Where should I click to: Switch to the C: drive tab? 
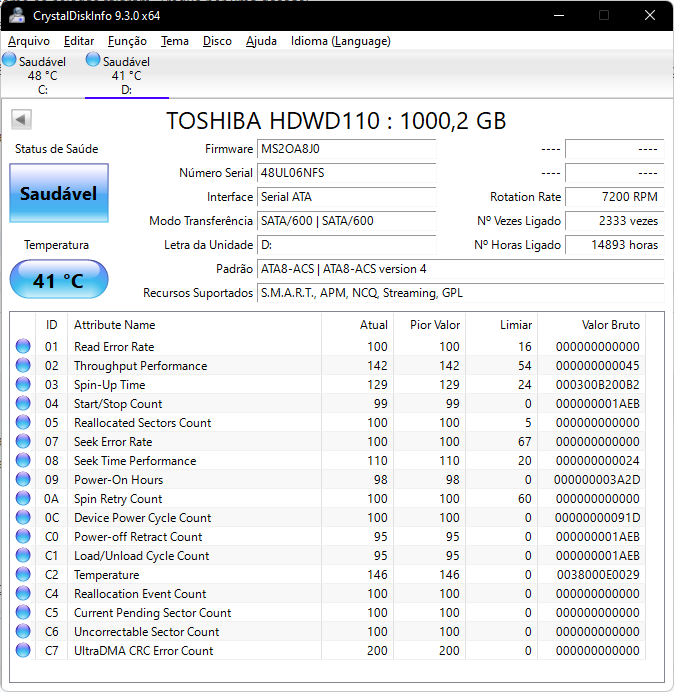pyautogui.click(x=42, y=75)
